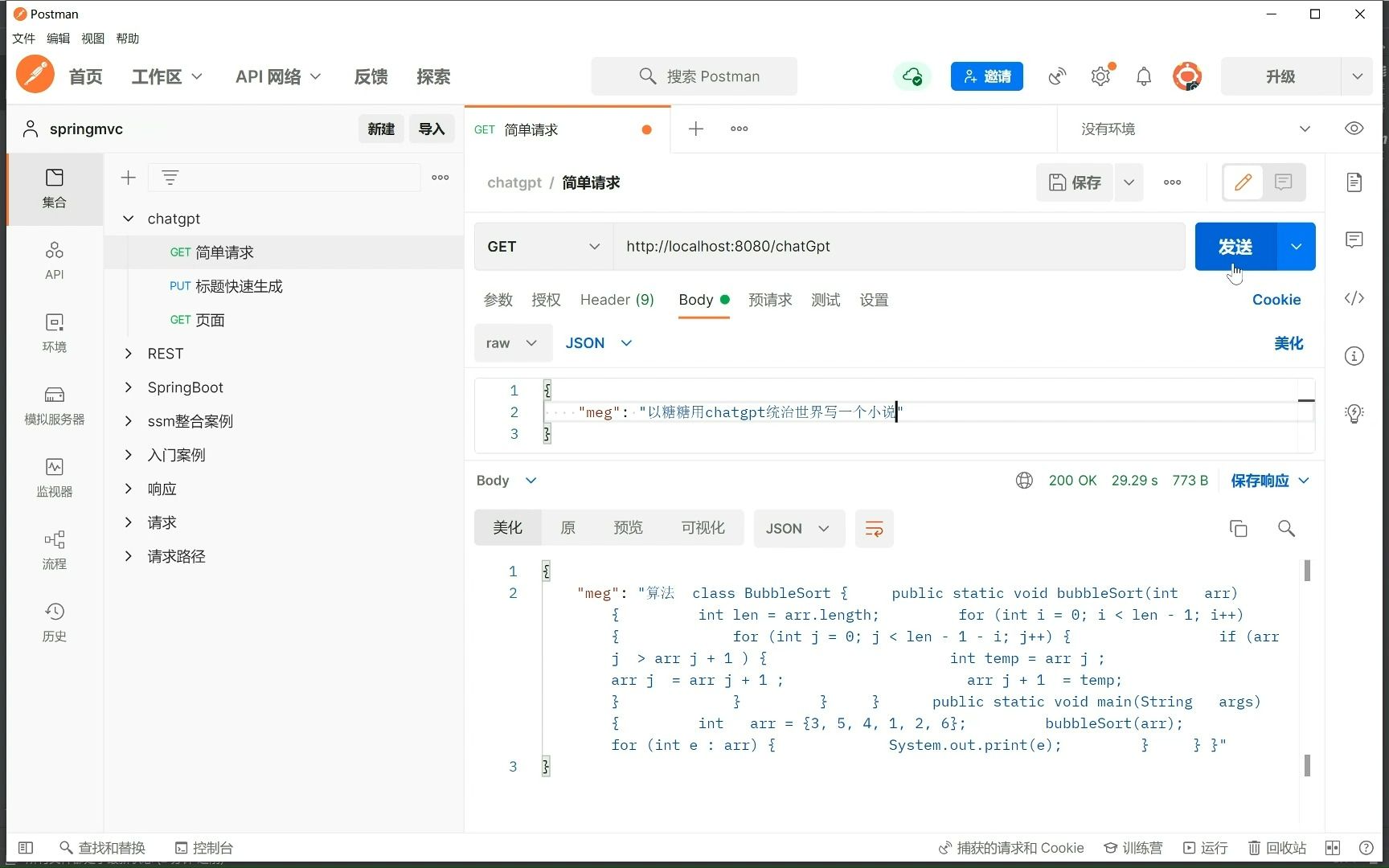Screen dimensions: 1389x868
Task: Open request info icon in right sidebar
Action: coord(1354,356)
